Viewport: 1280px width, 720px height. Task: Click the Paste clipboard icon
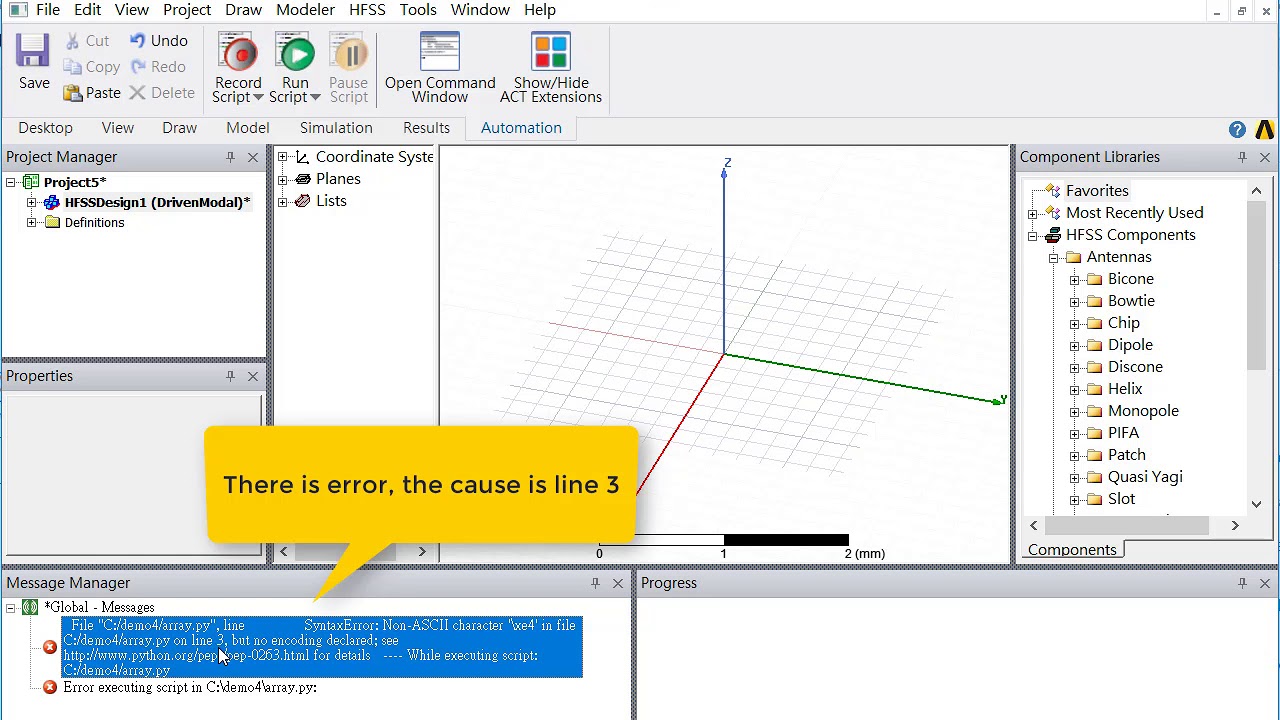(72, 93)
